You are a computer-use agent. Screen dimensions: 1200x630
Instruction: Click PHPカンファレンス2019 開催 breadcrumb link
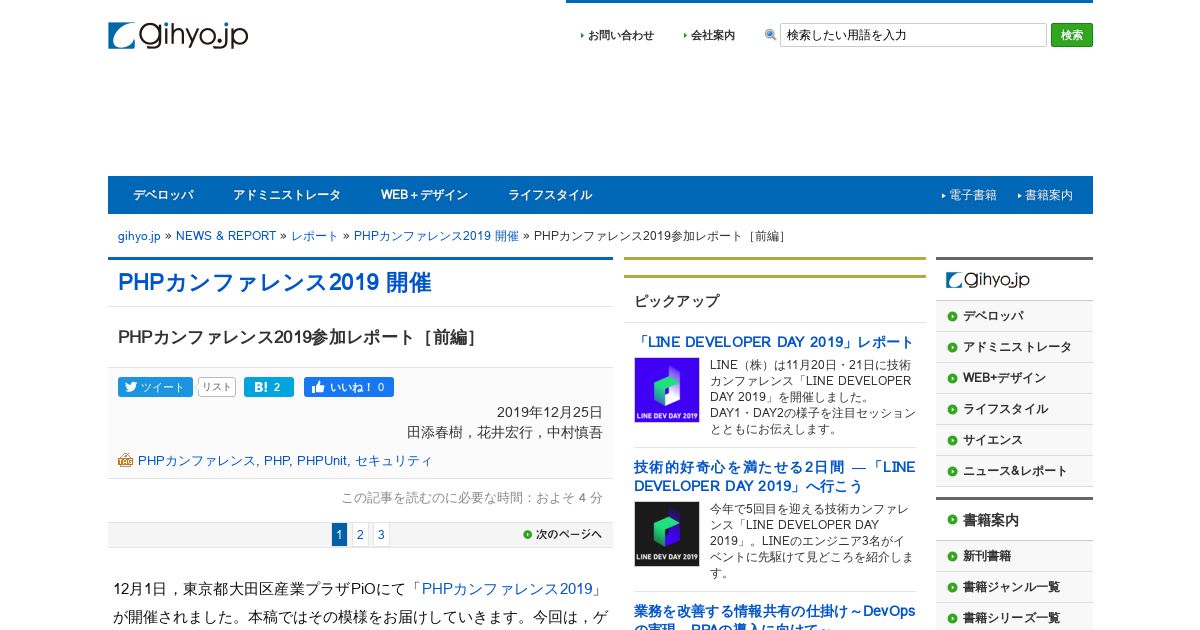coord(436,236)
